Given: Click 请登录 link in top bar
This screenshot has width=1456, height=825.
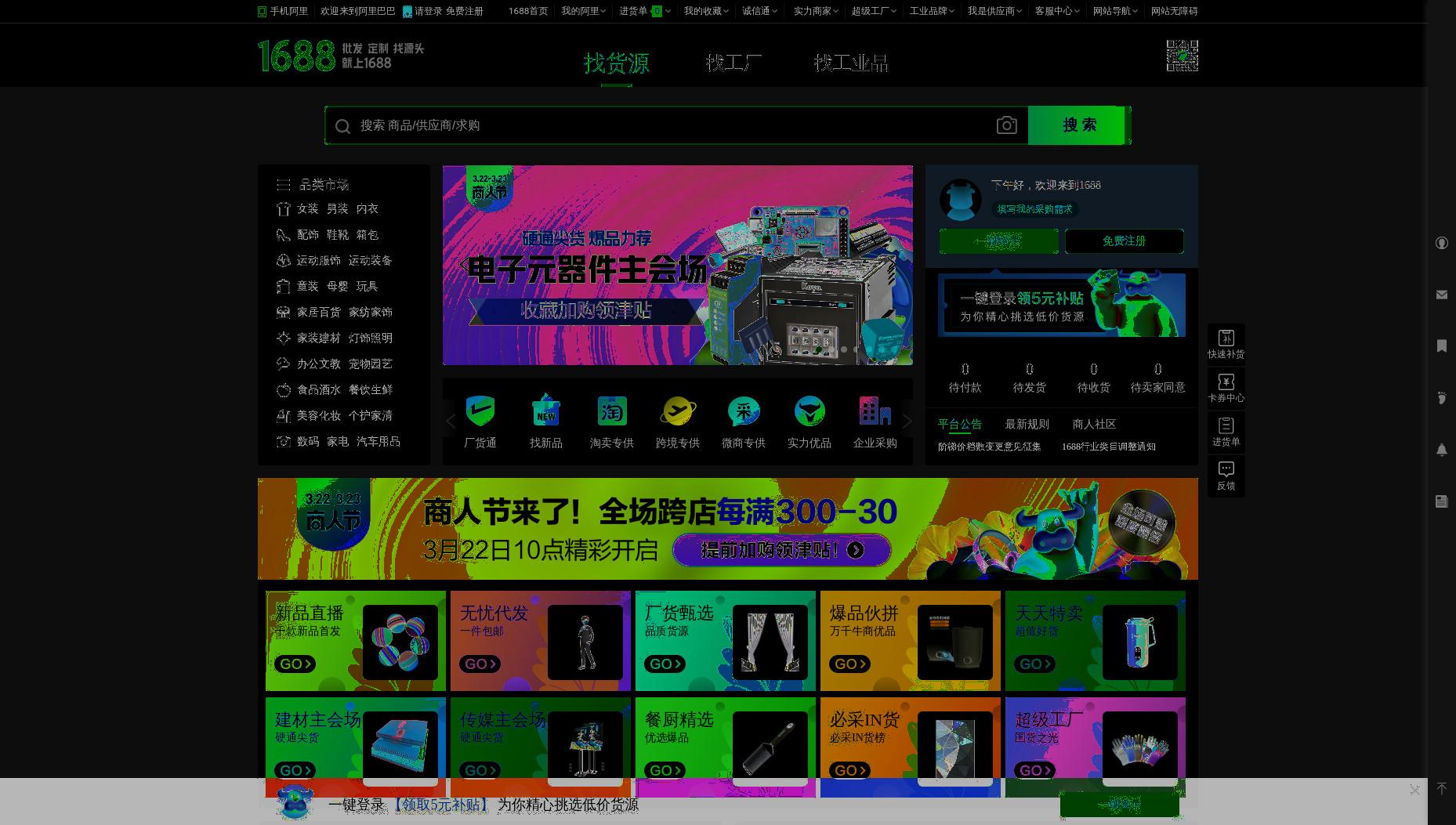Looking at the screenshot, I should point(428,11).
